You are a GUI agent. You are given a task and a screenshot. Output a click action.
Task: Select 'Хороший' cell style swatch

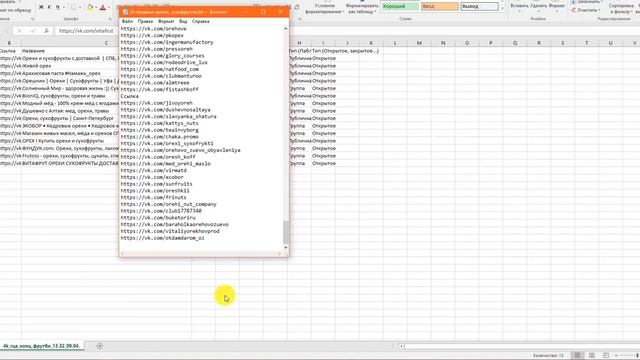tap(400, 7)
